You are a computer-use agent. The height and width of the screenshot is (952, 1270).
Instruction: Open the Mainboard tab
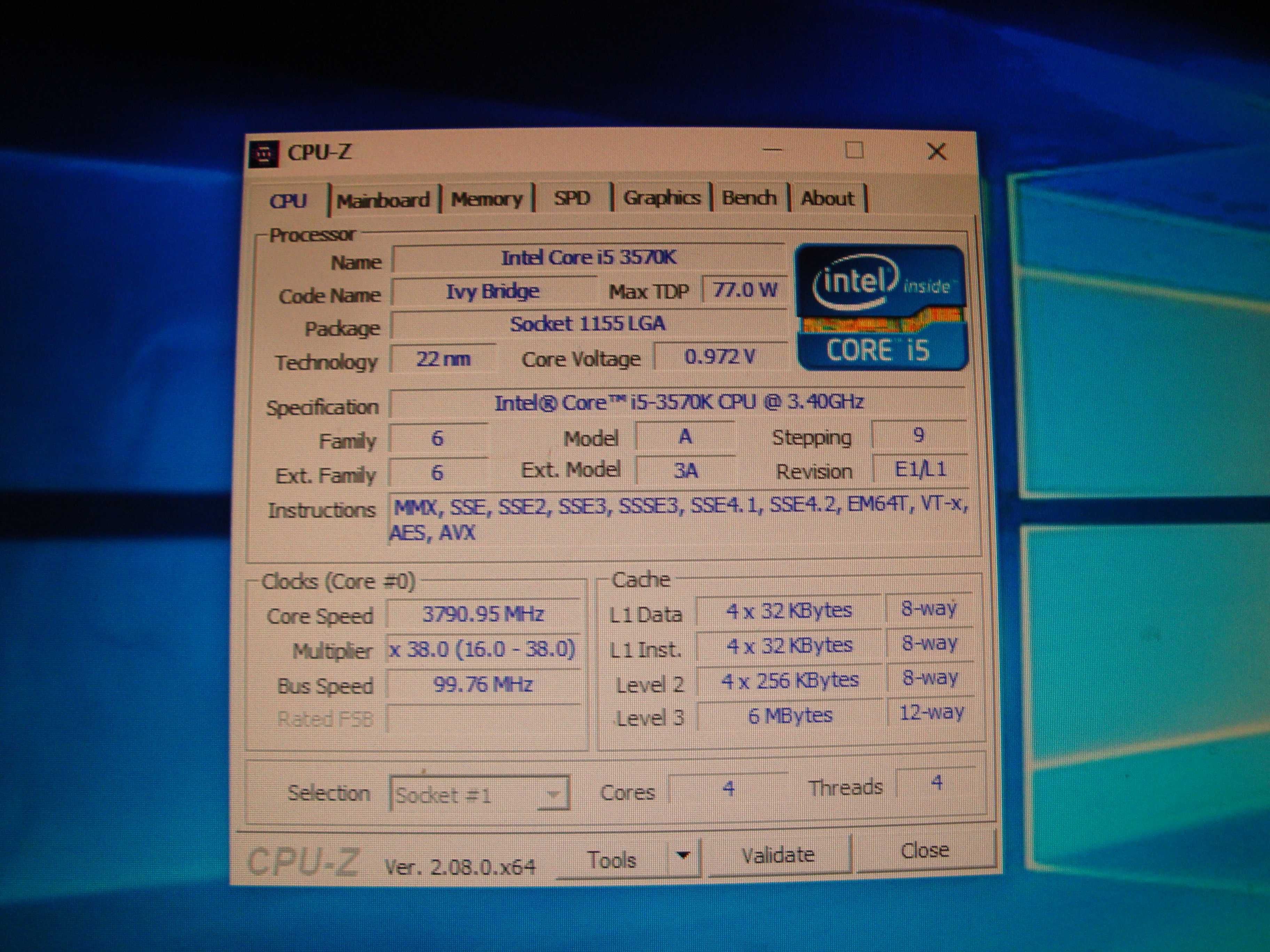click(x=383, y=200)
